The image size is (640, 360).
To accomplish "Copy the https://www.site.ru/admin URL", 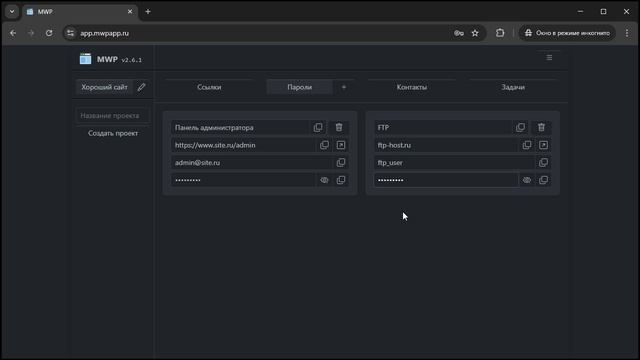I will [x=324, y=145].
